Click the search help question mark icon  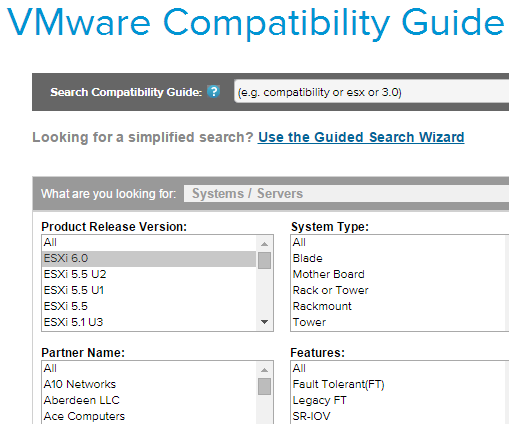tap(213, 91)
